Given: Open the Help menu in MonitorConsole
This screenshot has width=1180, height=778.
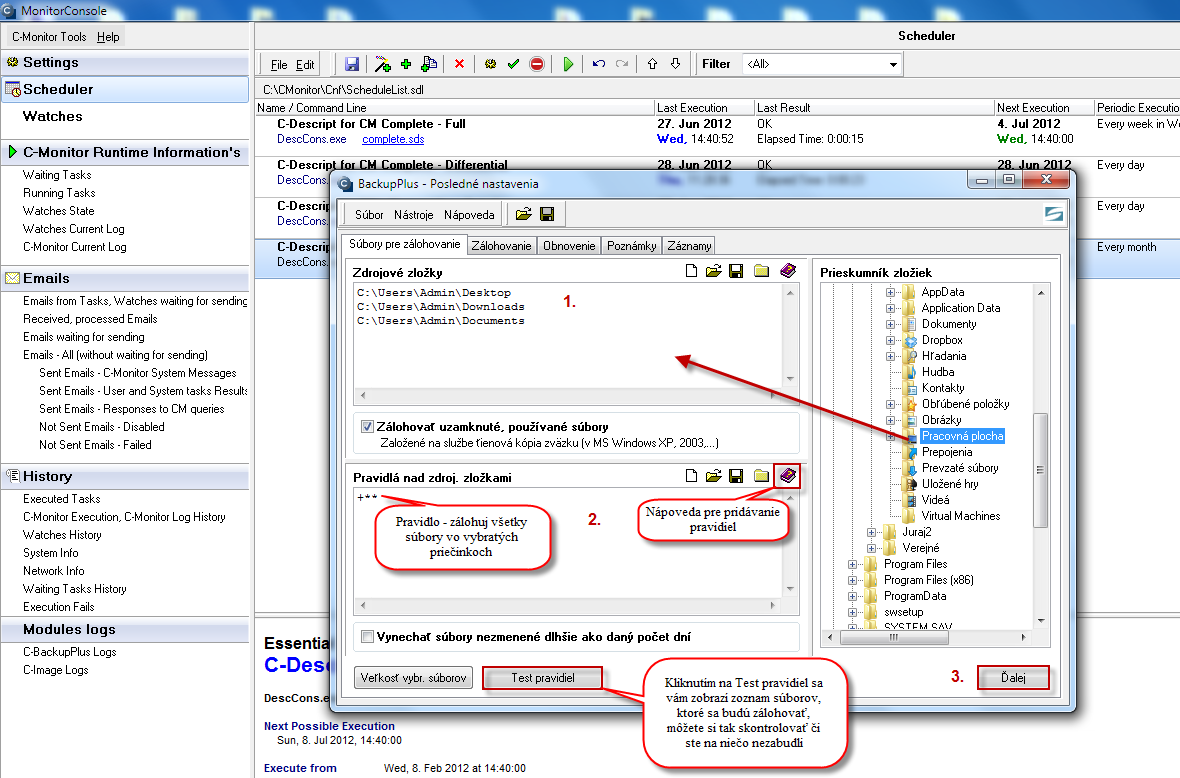Looking at the screenshot, I should pyautogui.click(x=108, y=37).
